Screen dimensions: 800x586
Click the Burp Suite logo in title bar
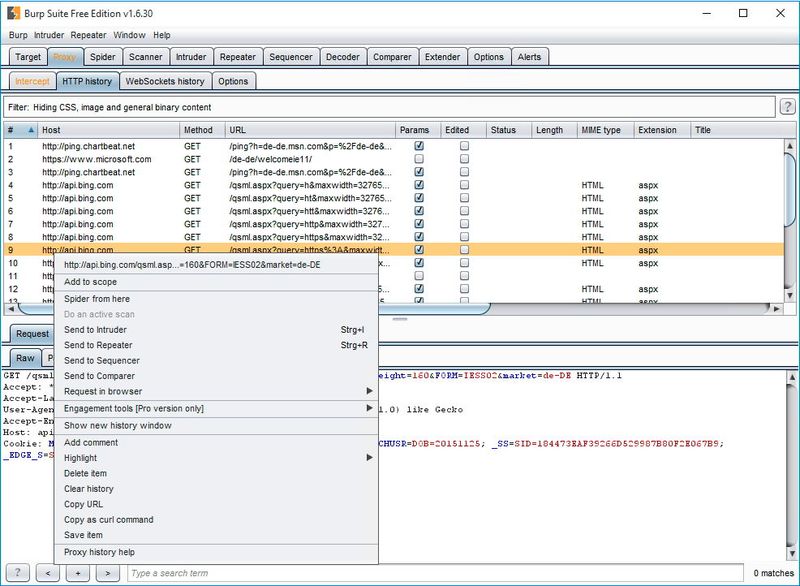(13, 13)
